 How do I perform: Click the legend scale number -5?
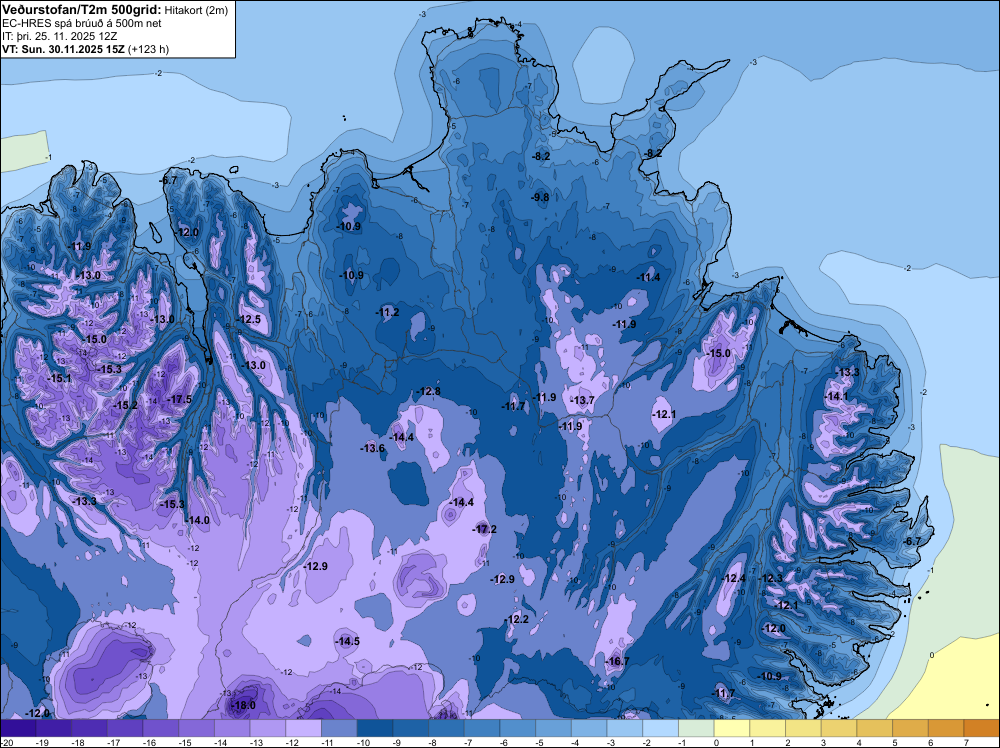542,743
